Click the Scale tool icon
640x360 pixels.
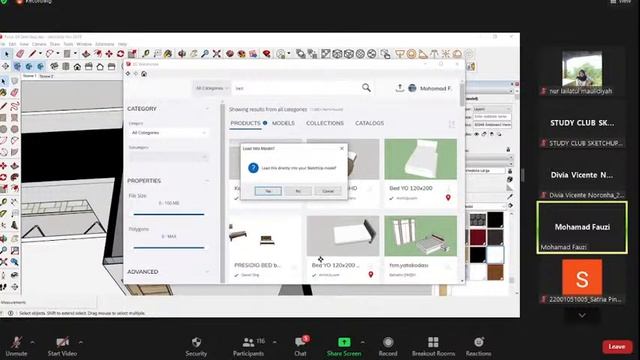[132, 54]
